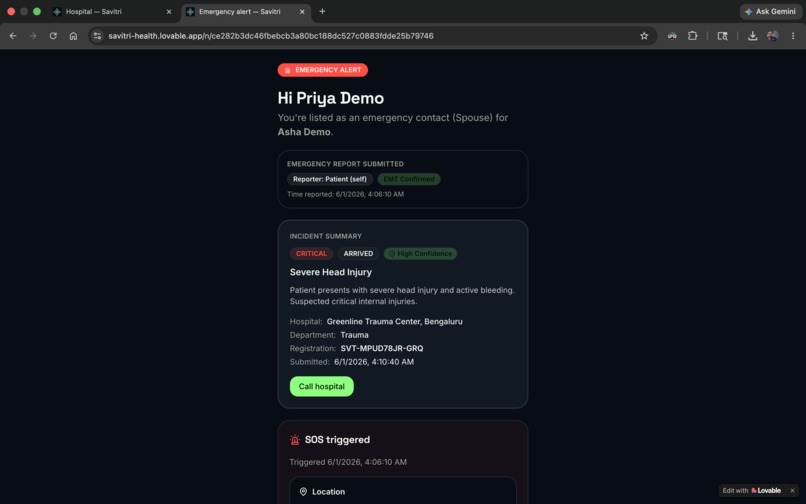Image resolution: width=806 pixels, height=504 pixels.
Task: Click the Ask Gemini button
Action: [770, 11]
